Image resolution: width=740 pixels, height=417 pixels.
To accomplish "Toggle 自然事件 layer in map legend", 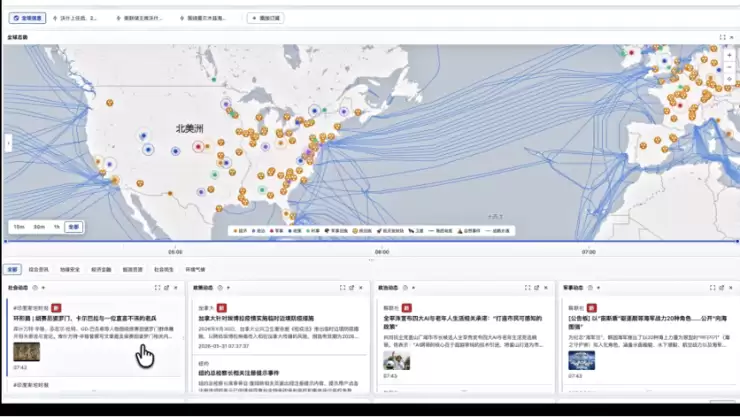I will coord(469,231).
